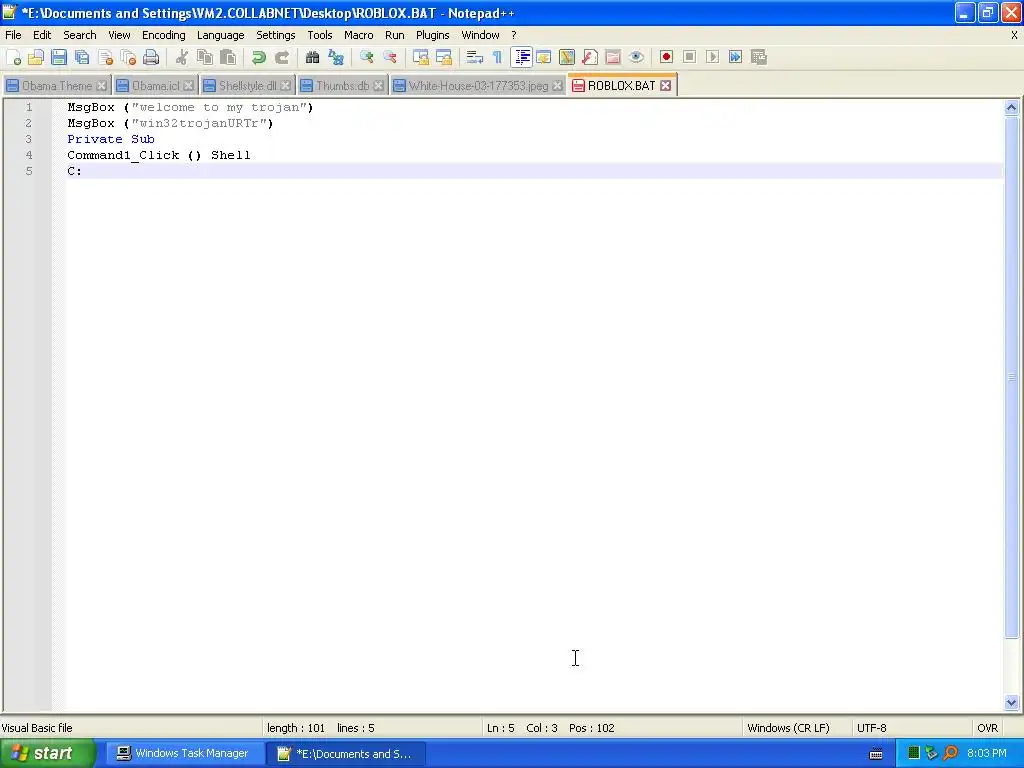Open the Windows Start button

pyautogui.click(x=47, y=754)
